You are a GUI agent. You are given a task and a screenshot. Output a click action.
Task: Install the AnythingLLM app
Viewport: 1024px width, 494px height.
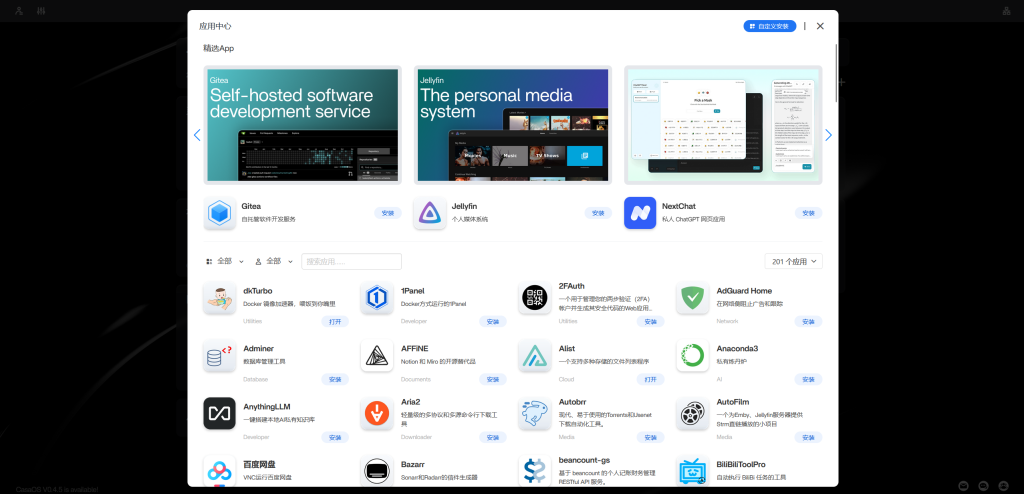click(x=335, y=437)
